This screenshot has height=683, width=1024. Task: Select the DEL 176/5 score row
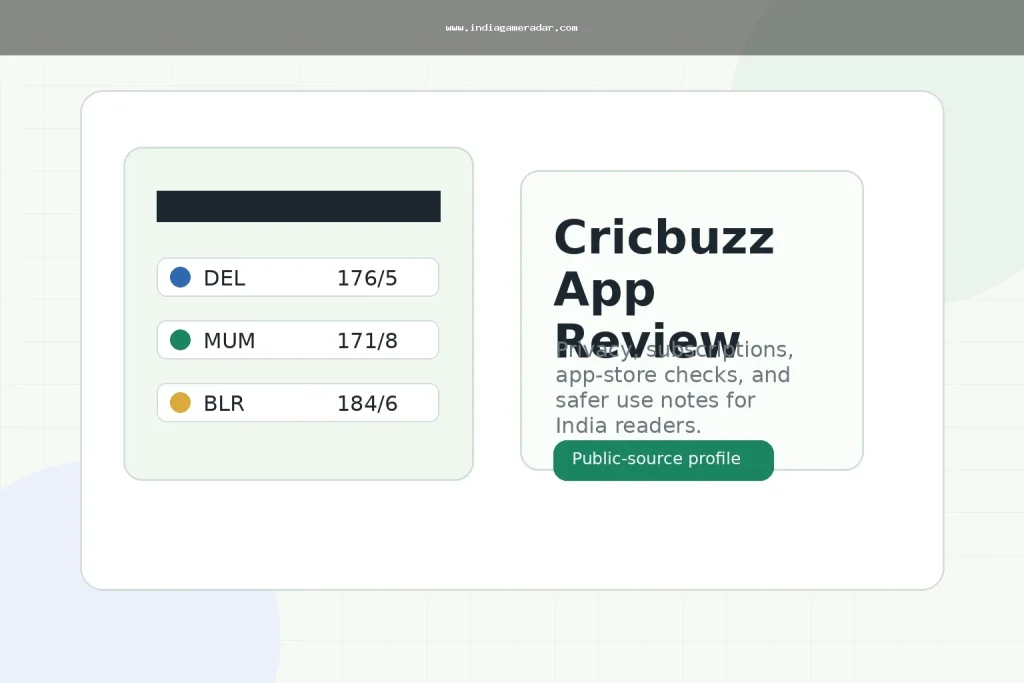pos(298,278)
